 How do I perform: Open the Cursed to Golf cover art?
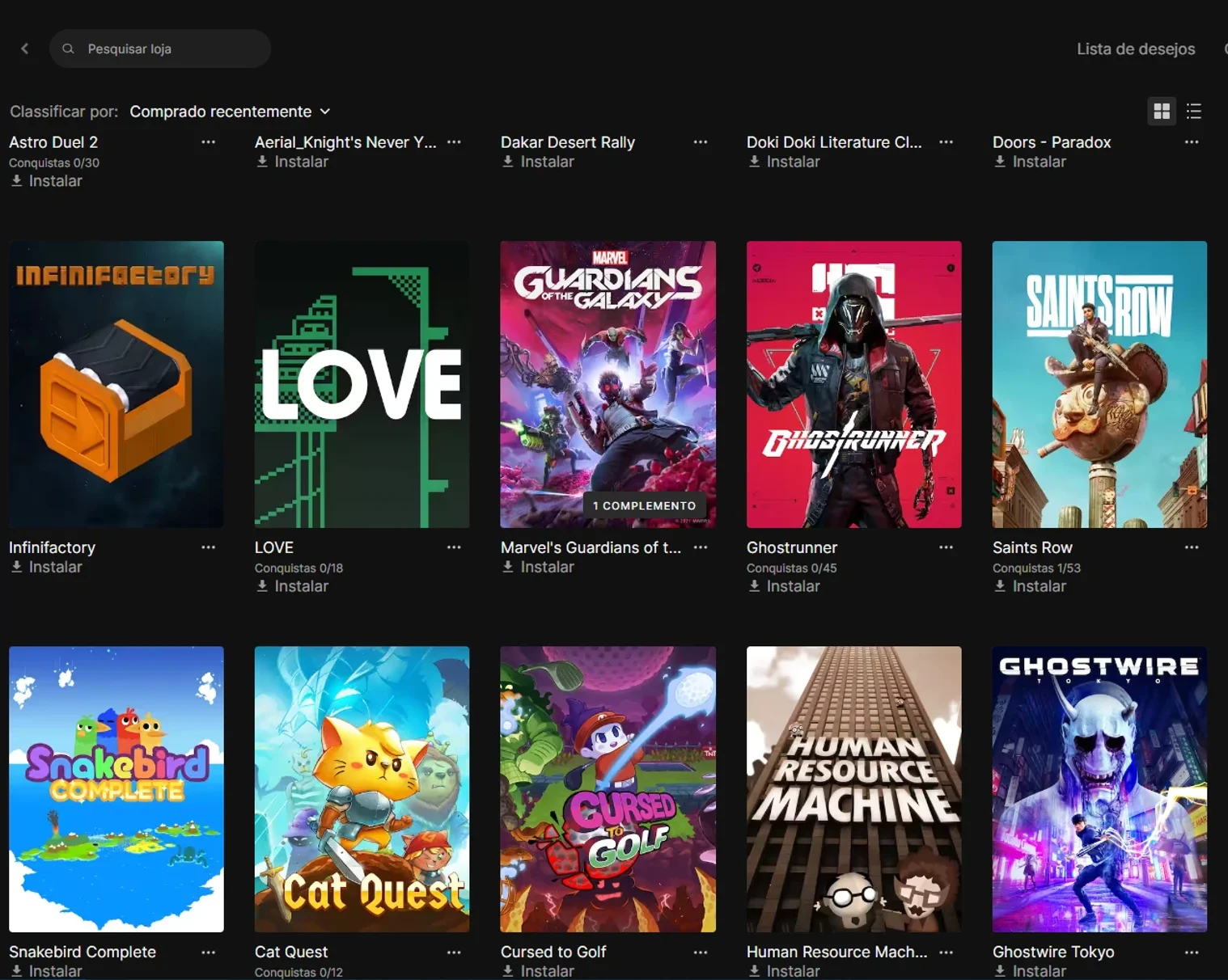coord(608,789)
